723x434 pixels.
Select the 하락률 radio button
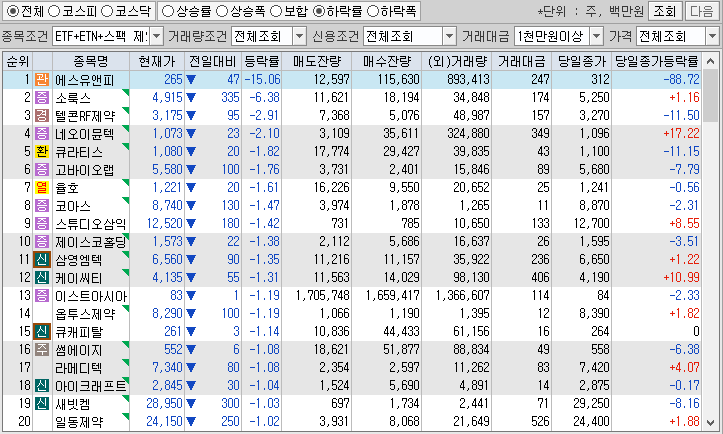(319, 11)
